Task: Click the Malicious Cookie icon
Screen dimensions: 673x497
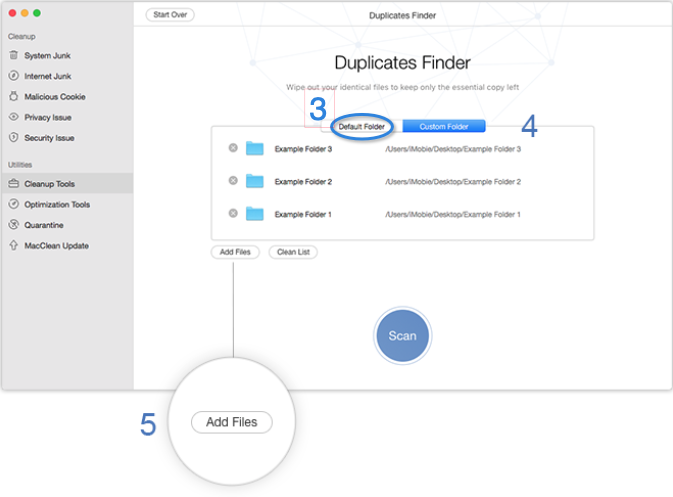Action: pyautogui.click(x=14, y=96)
